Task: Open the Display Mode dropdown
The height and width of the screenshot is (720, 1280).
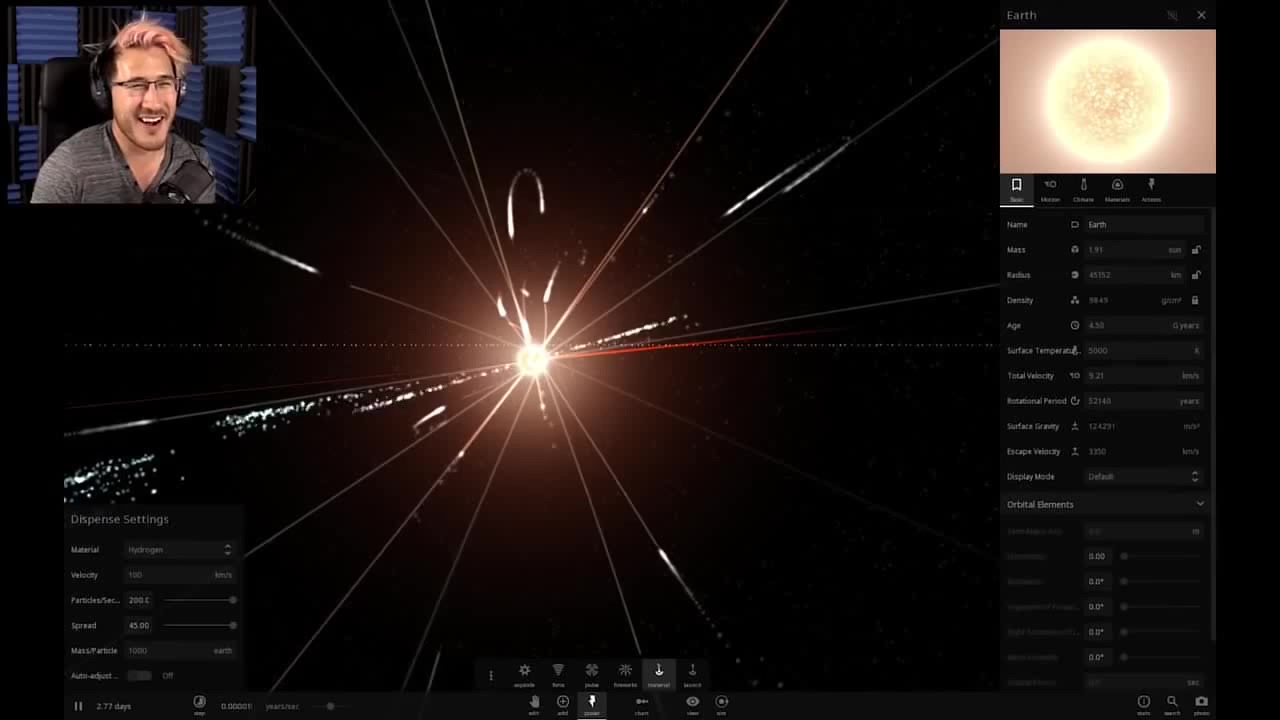Action: pyautogui.click(x=1143, y=477)
